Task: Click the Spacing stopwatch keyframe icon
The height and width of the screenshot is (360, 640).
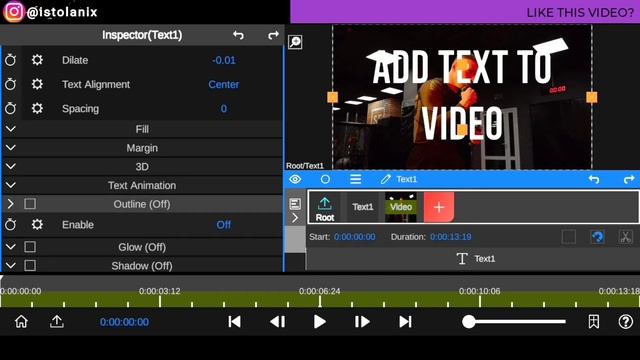Action: [x=11, y=109]
